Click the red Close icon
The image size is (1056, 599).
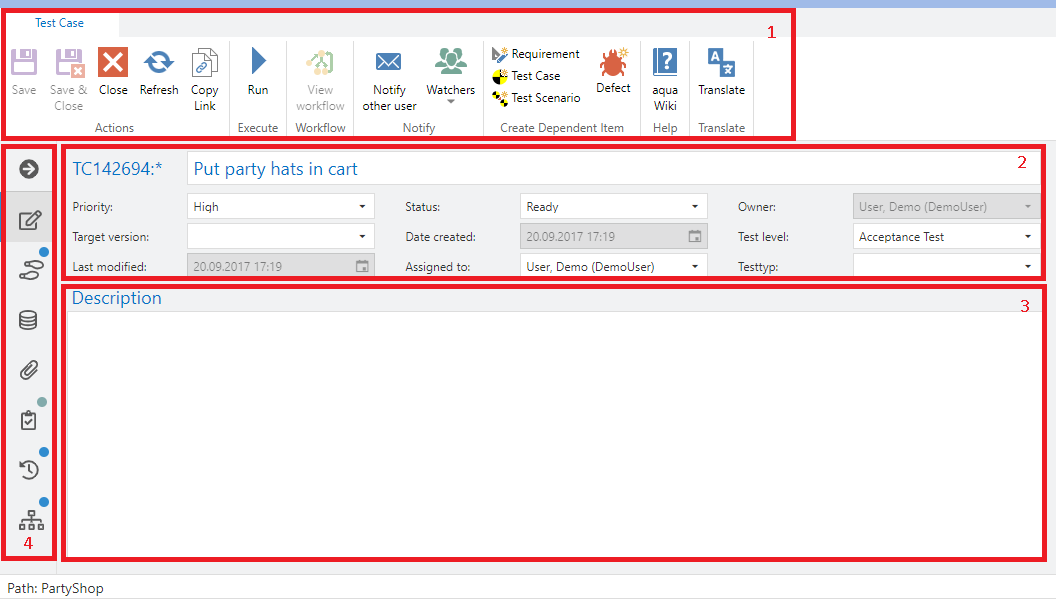113,64
